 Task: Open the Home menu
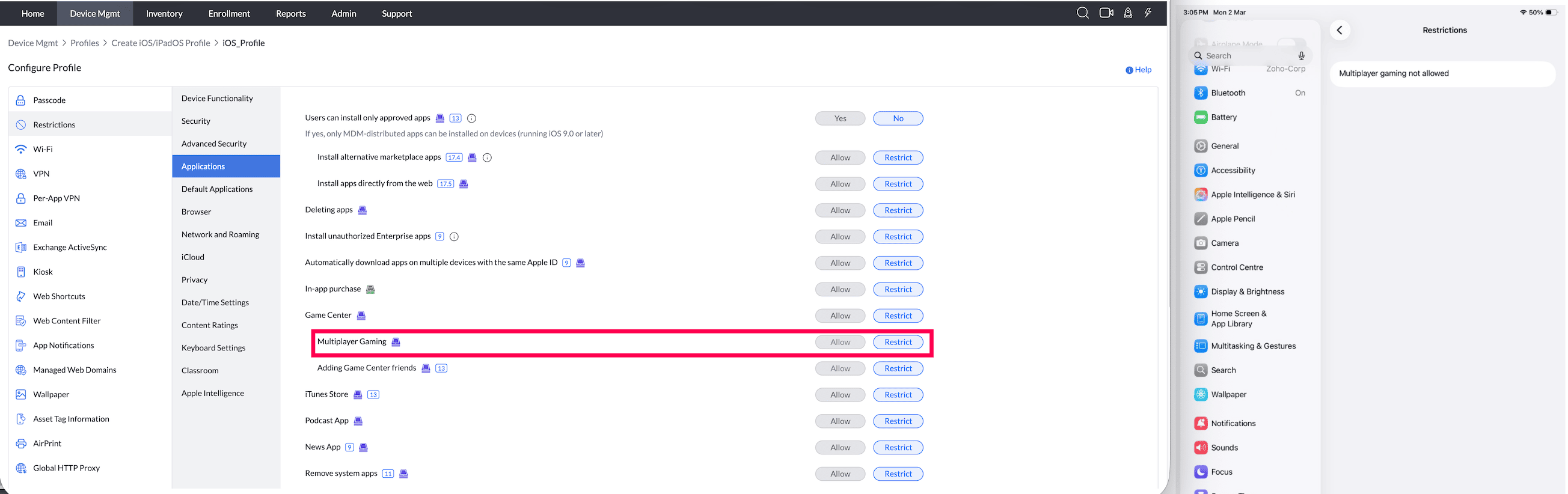[33, 13]
